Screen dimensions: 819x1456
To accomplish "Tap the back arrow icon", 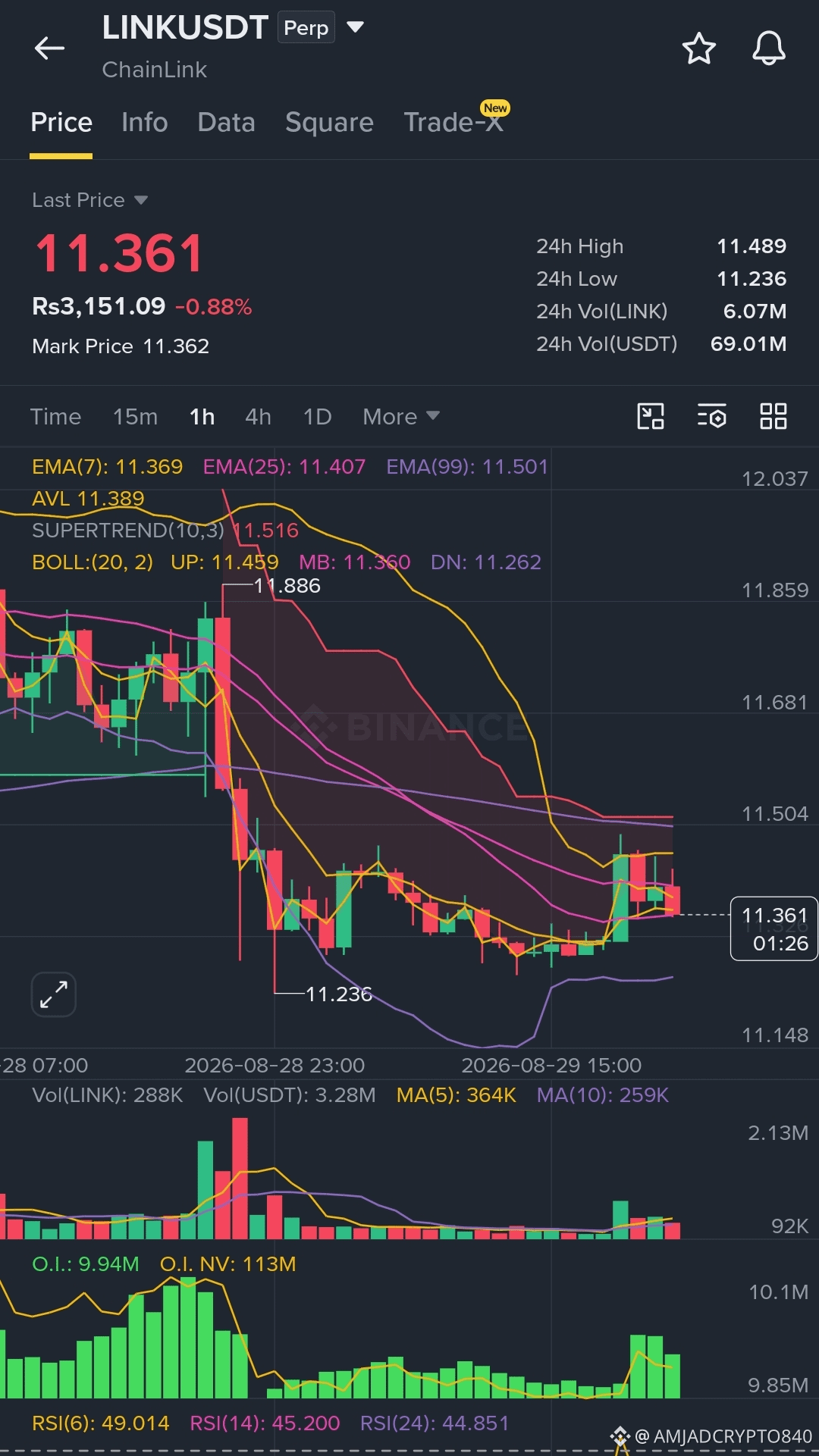I will [50, 49].
